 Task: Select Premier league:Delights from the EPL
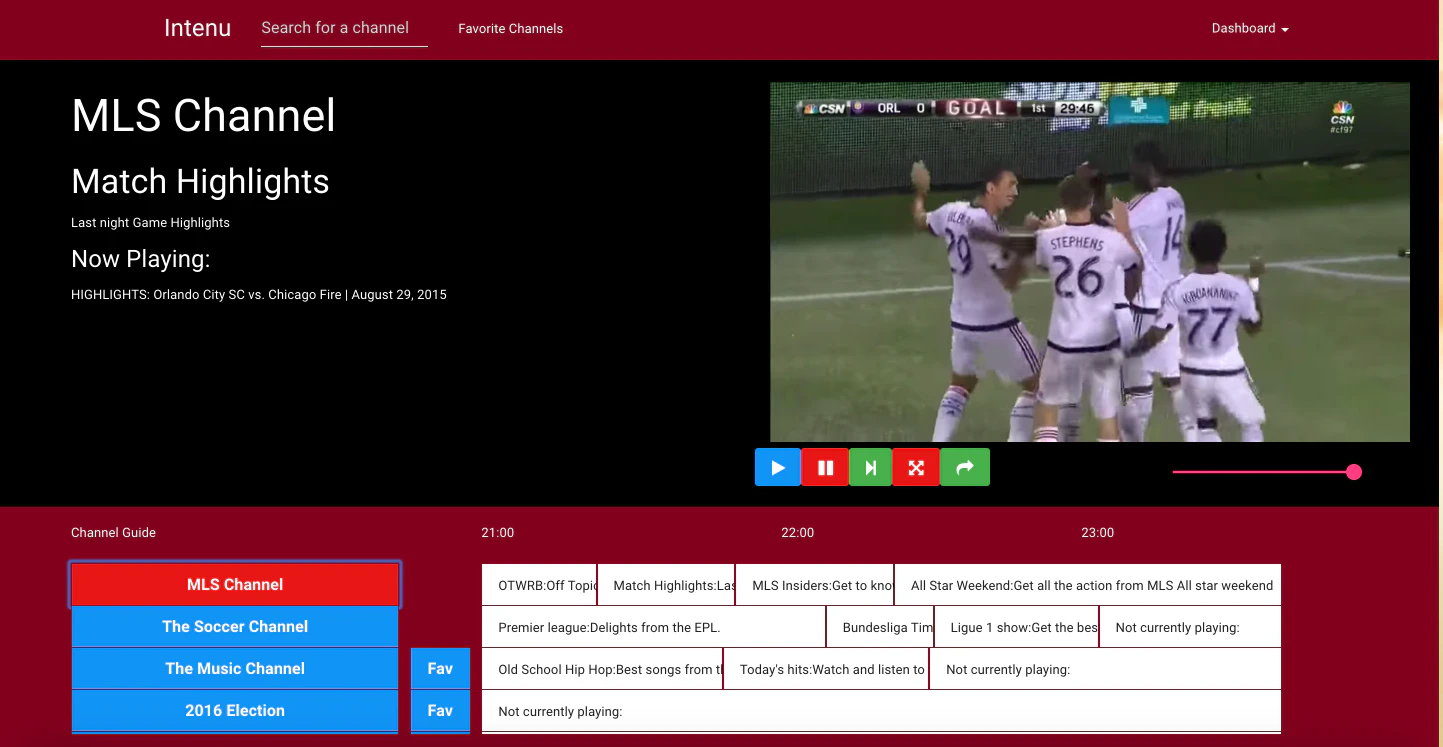pyautogui.click(x=654, y=627)
